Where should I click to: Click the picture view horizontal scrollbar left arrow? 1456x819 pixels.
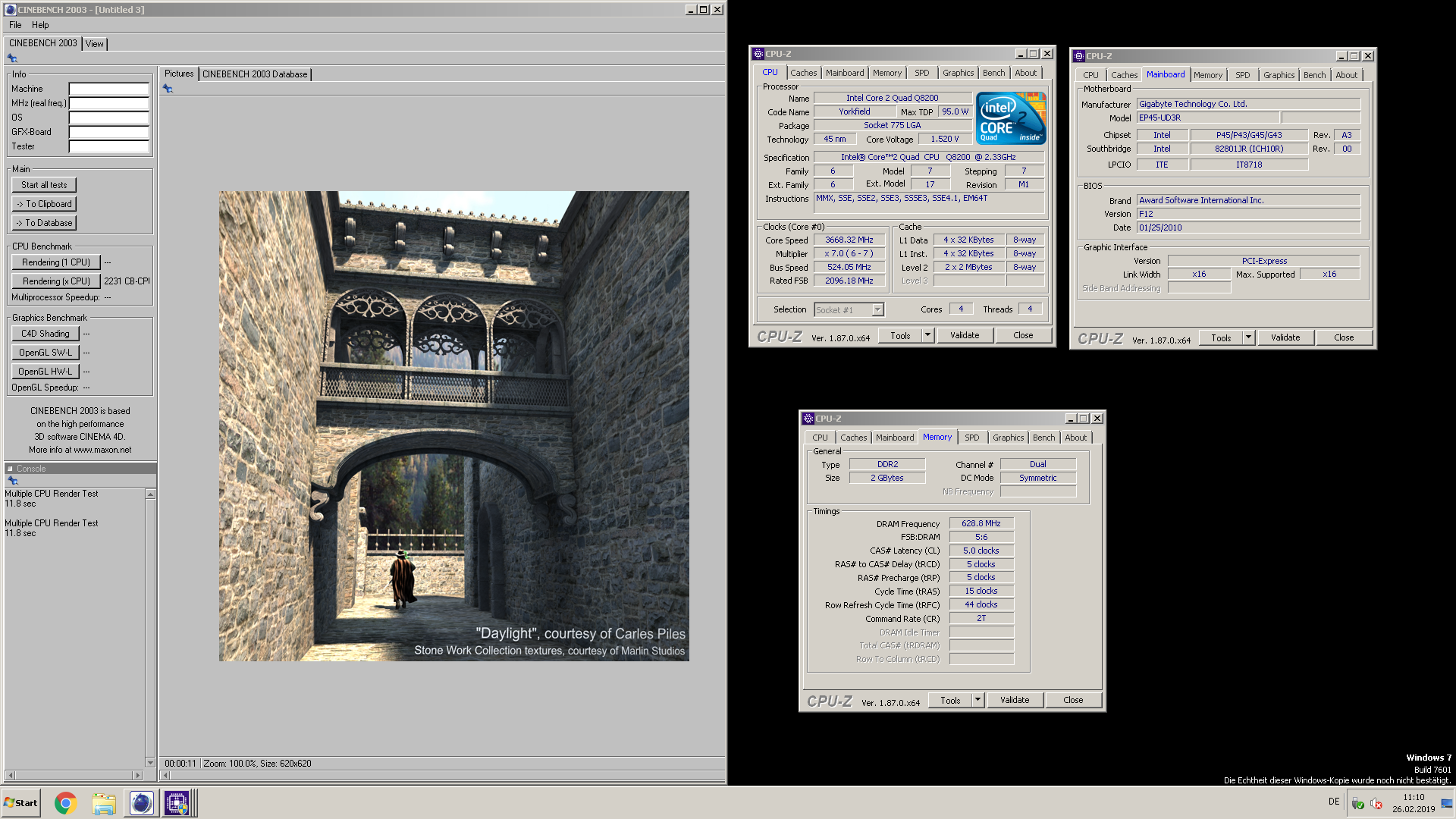[x=166, y=775]
